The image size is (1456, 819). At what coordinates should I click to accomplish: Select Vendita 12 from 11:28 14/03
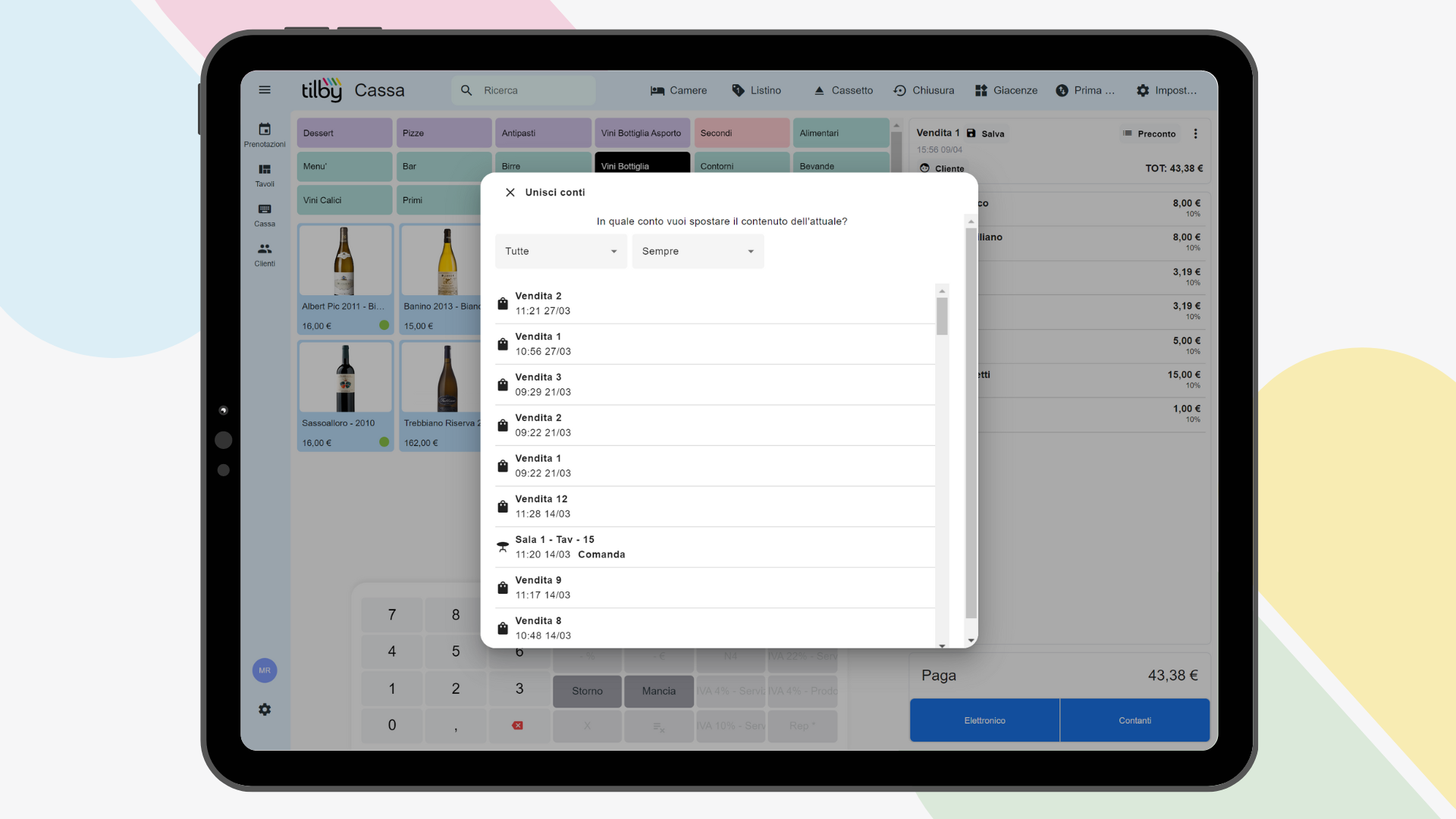[714, 507]
